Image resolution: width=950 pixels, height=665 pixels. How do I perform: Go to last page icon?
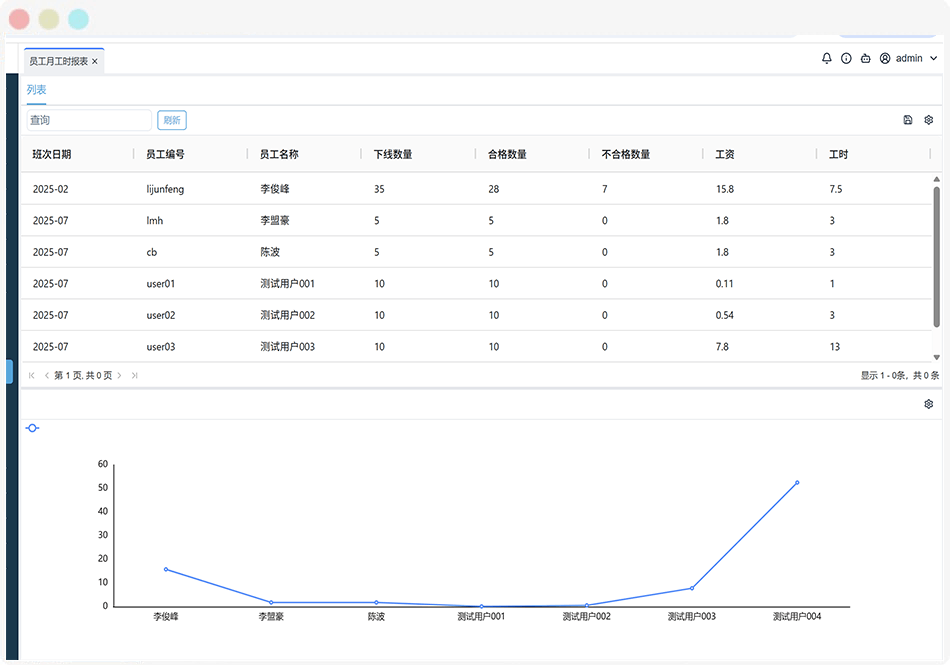pyautogui.click(x=135, y=376)
